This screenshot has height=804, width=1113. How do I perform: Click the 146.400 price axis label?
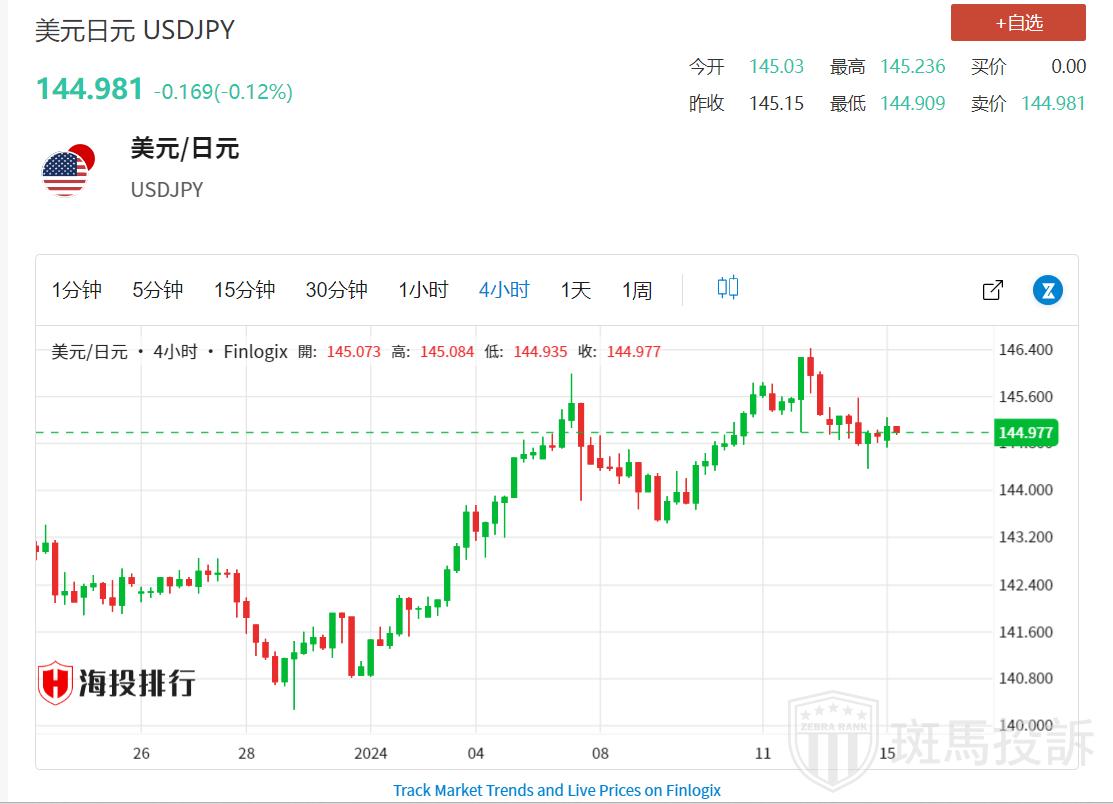[1026, 350]
